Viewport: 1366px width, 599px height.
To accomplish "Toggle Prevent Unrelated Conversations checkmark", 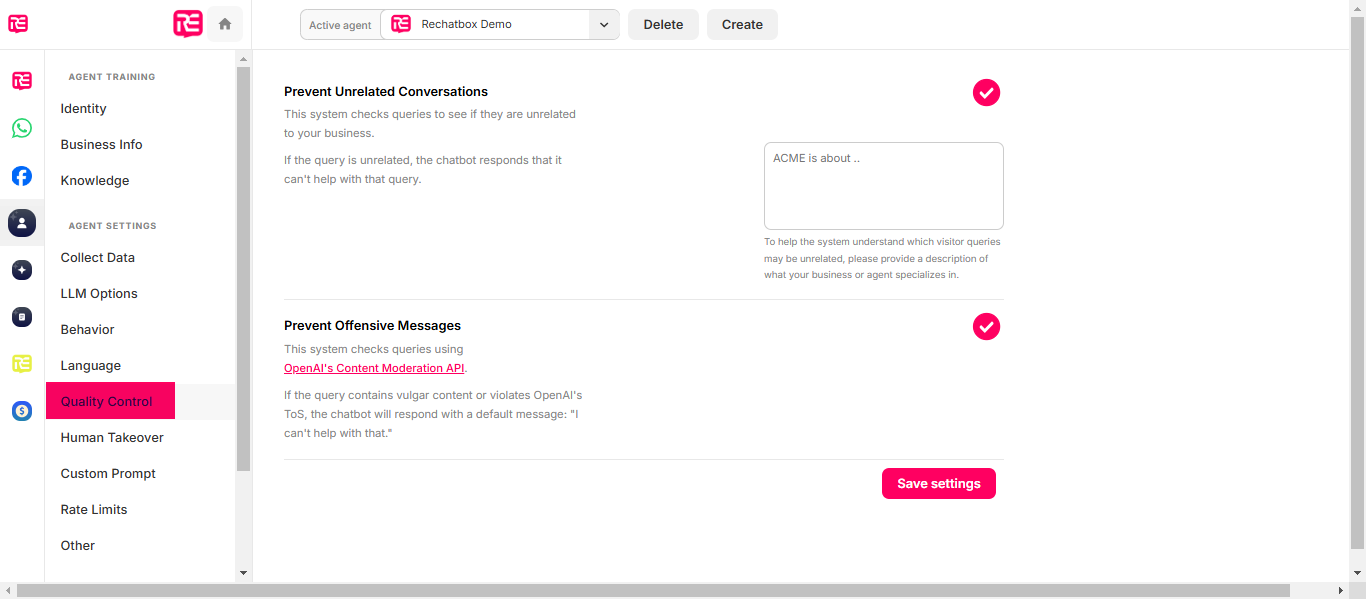I will (986, 93).
